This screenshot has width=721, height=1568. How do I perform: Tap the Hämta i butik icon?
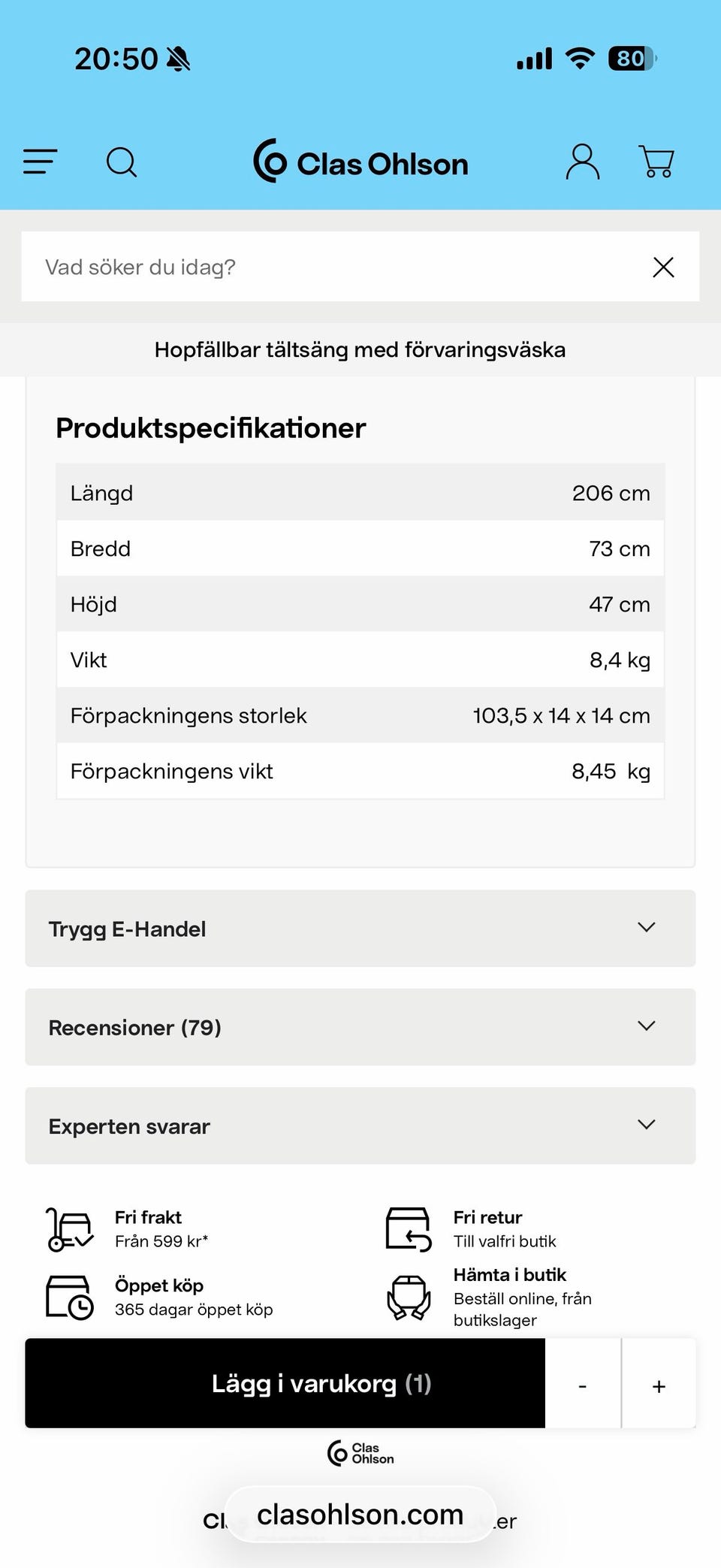pyautogui.click(x=409, y=1297)
